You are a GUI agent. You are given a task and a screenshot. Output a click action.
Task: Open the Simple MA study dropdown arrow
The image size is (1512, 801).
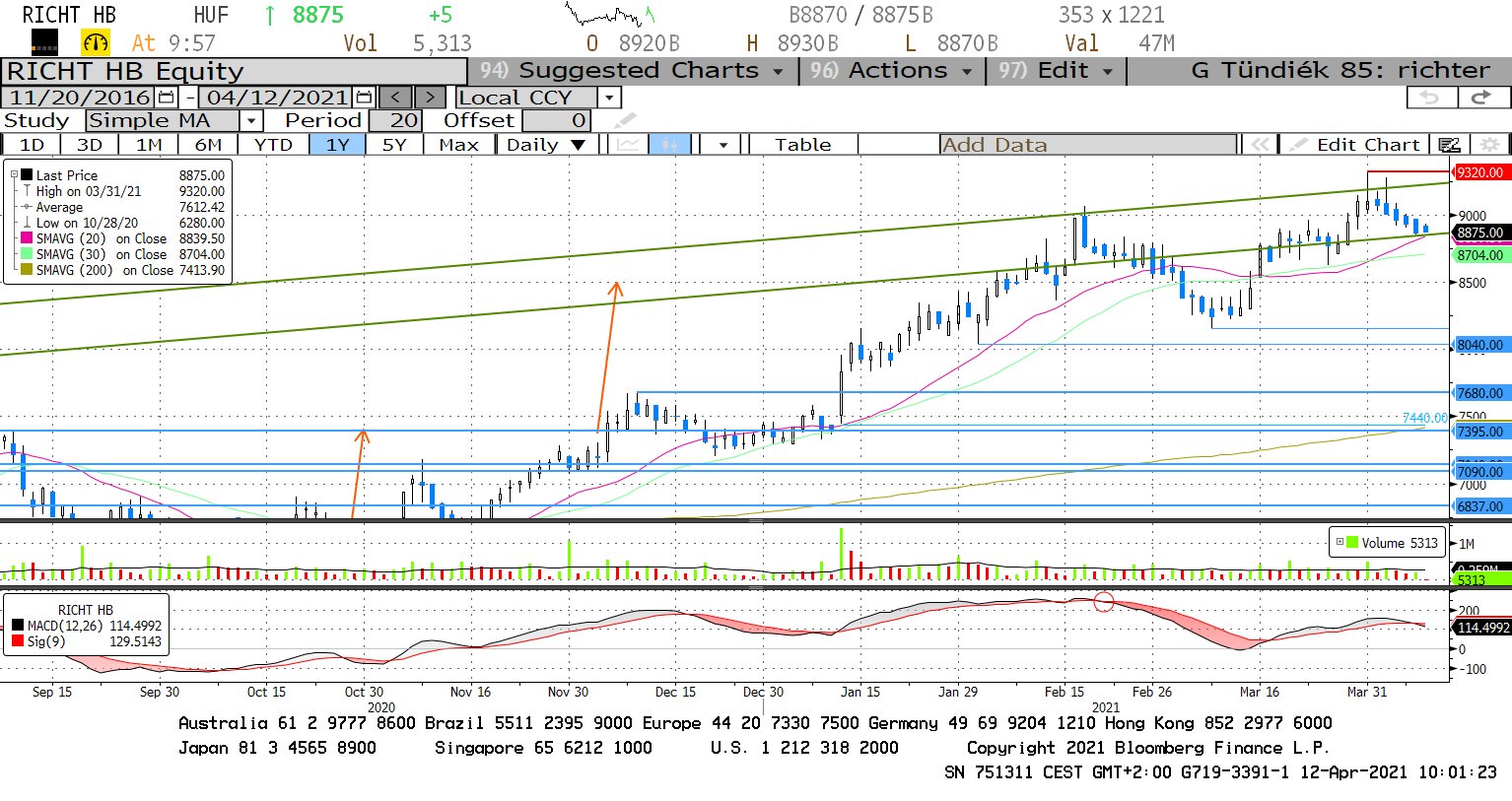251,121
